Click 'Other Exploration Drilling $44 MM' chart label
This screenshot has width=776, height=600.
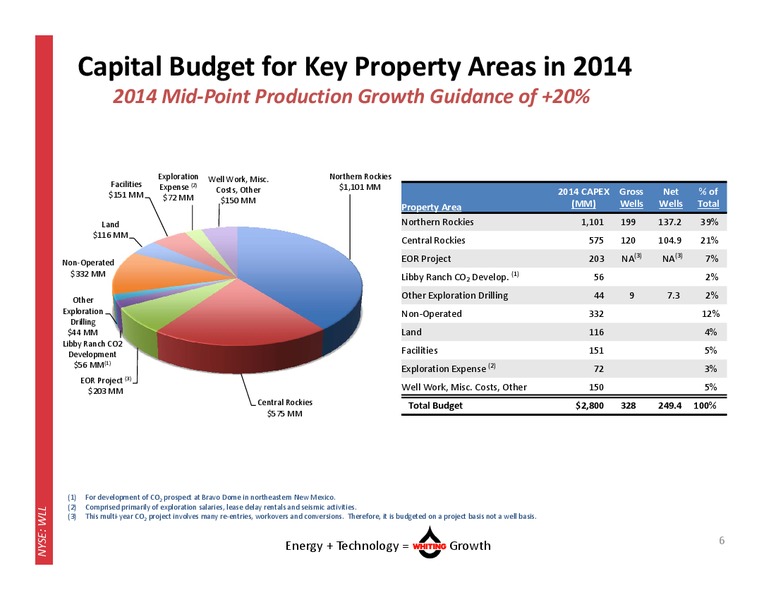pos(83,316)
